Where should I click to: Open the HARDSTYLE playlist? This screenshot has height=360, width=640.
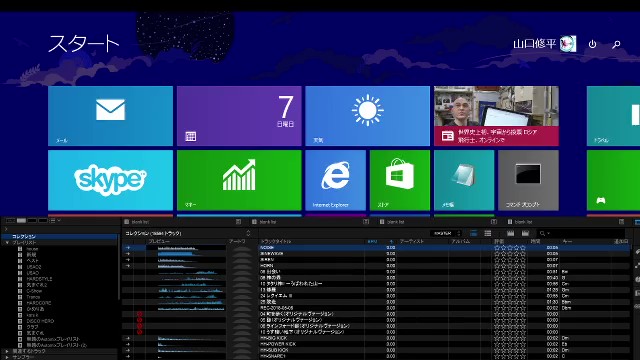pos(39,279)
